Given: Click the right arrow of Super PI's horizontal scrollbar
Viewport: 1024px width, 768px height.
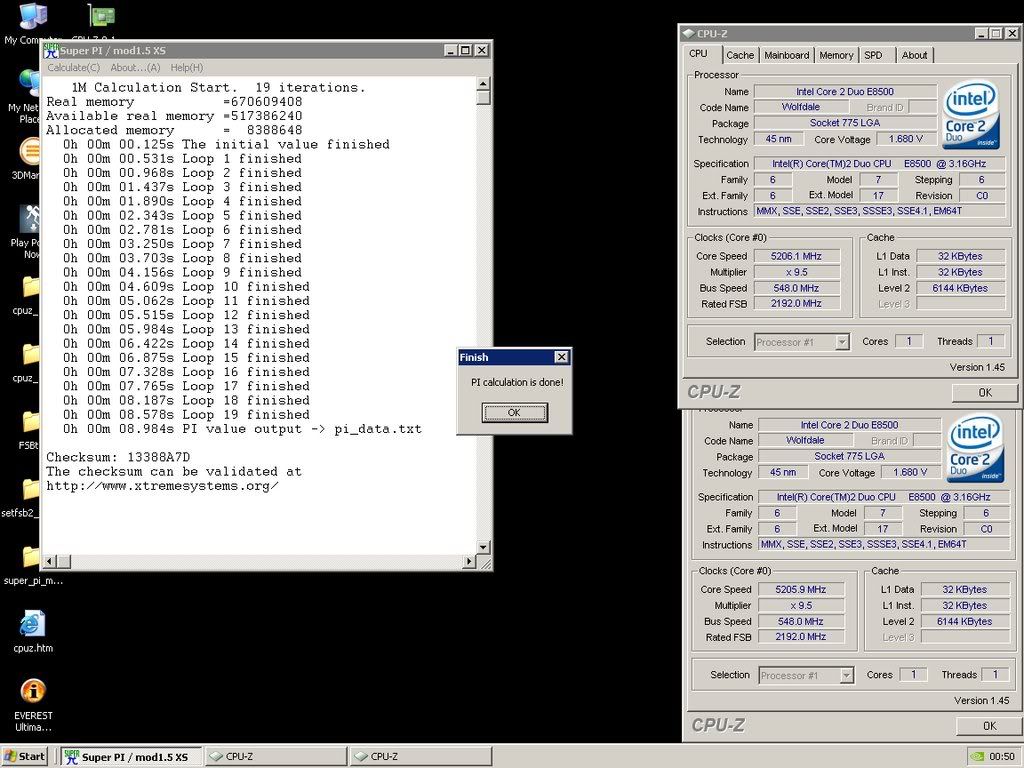Looking at the screenshot, I should pos(470,561).
